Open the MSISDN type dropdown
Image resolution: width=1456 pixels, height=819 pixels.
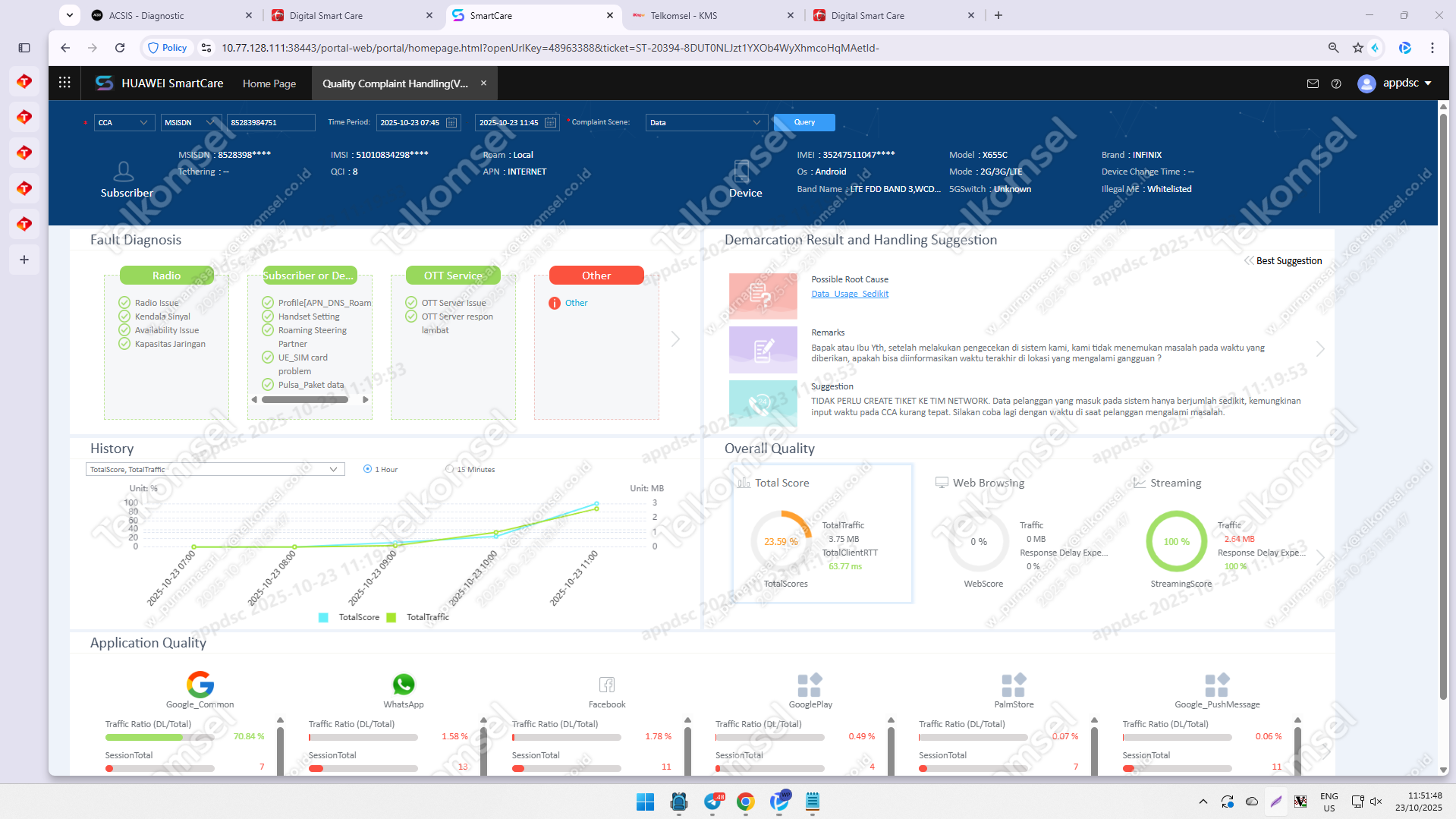[190, 122]
